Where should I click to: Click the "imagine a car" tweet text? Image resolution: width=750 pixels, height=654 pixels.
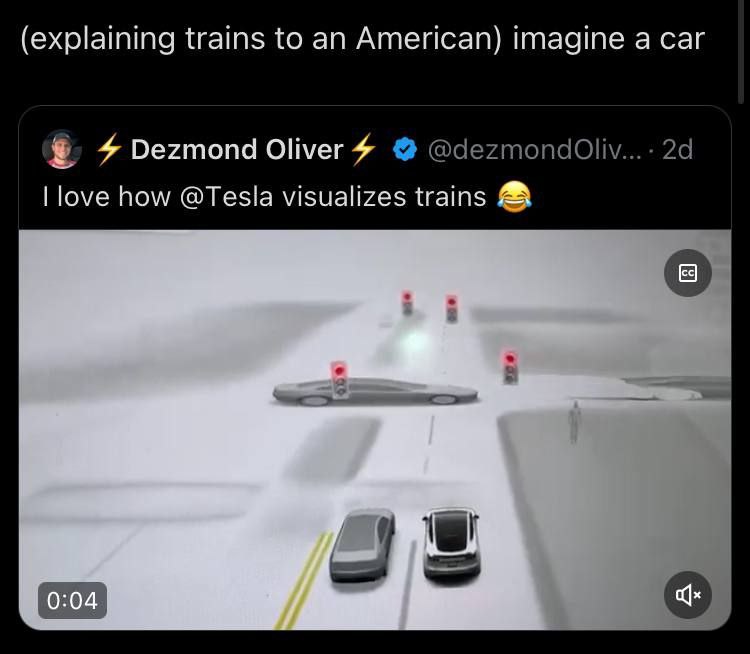[x=608, y=38]
